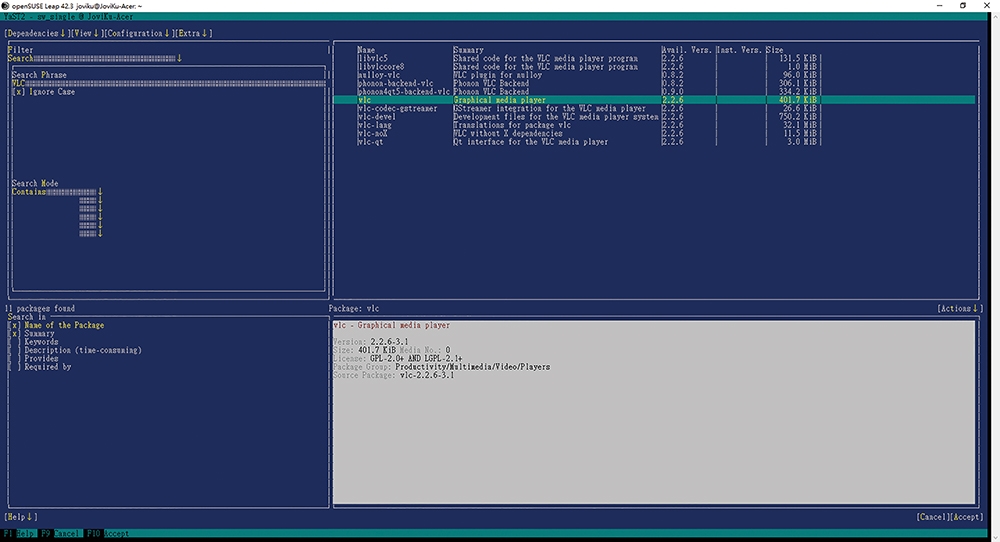Click Source Package vlc-2.2.6-3.1 line
The height and width of the screenshot is (542, 1000).
(393, 375)
